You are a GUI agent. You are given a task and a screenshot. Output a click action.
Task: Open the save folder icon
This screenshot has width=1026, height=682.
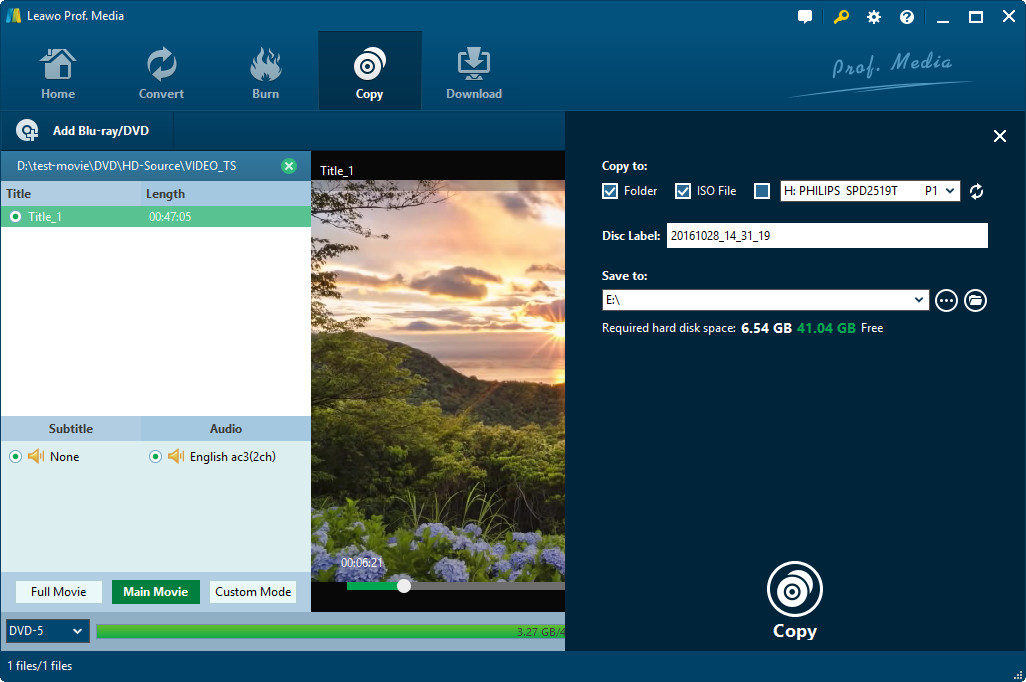point(975,300)
